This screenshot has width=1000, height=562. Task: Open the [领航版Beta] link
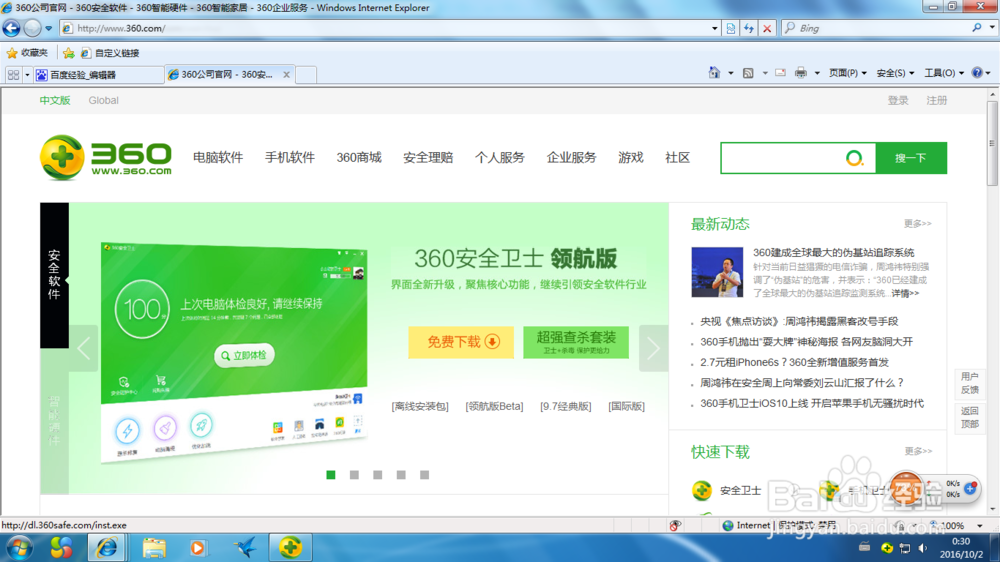(x=494, y=406)
